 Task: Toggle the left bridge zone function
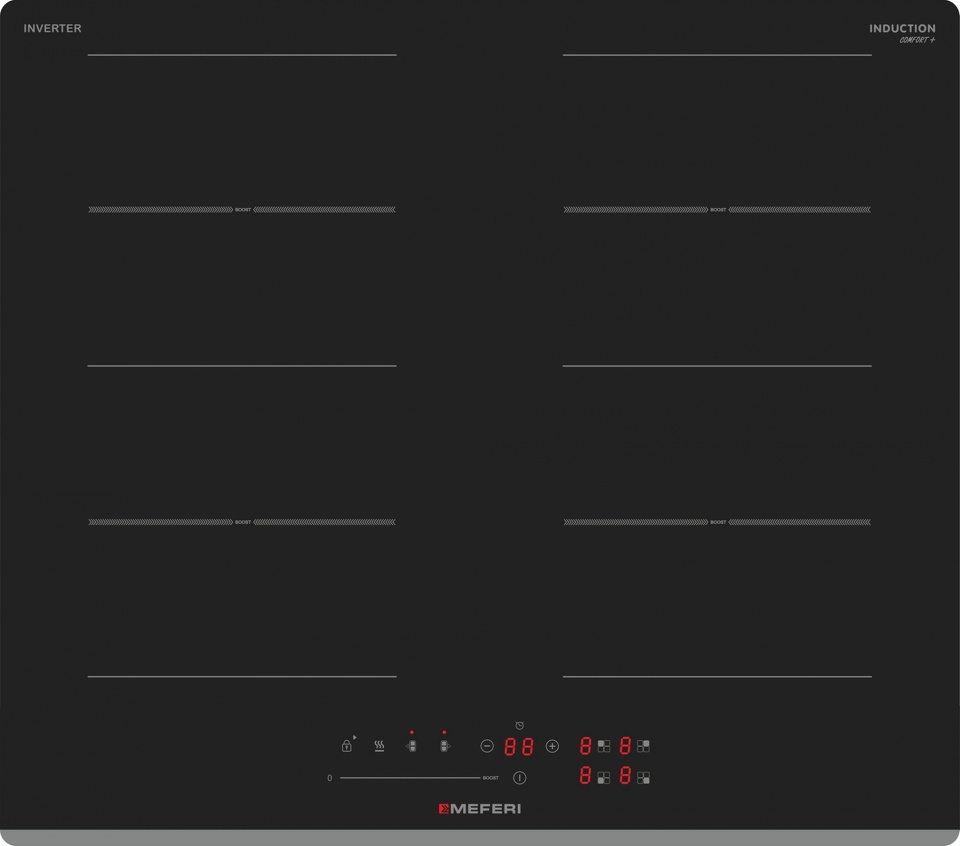tap(411, 746)
